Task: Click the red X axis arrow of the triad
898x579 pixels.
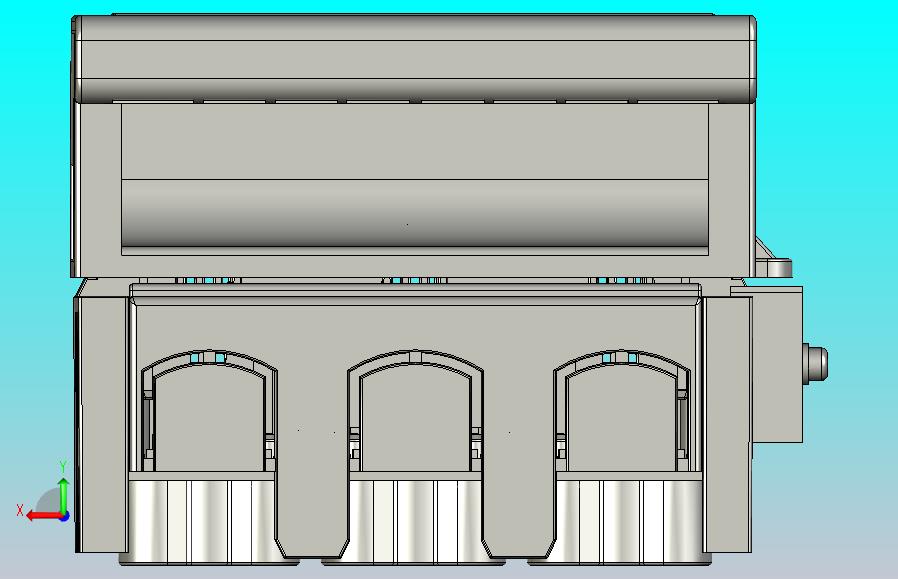Action: coord(45,516)
